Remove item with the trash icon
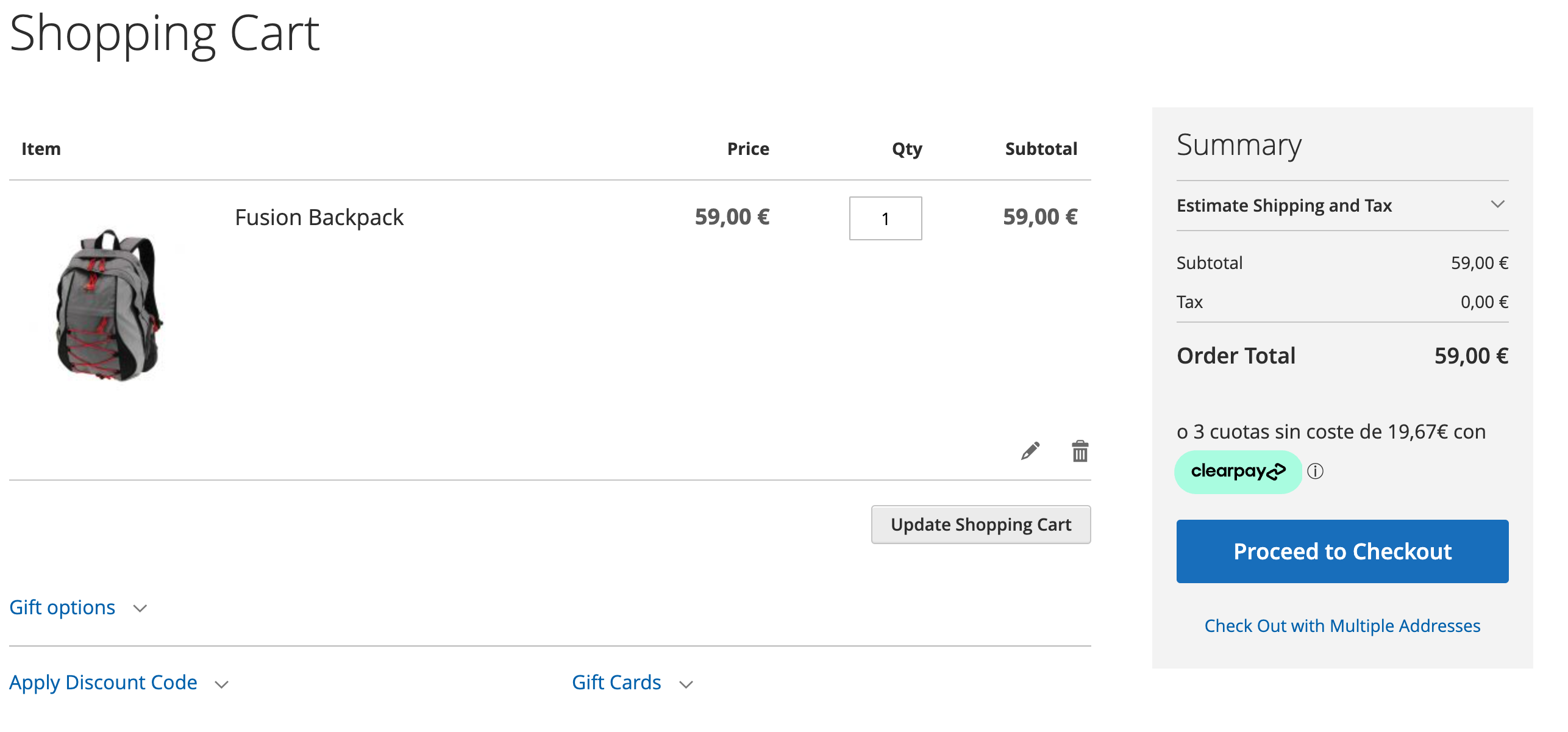1568x732 pixels. 1080,451
